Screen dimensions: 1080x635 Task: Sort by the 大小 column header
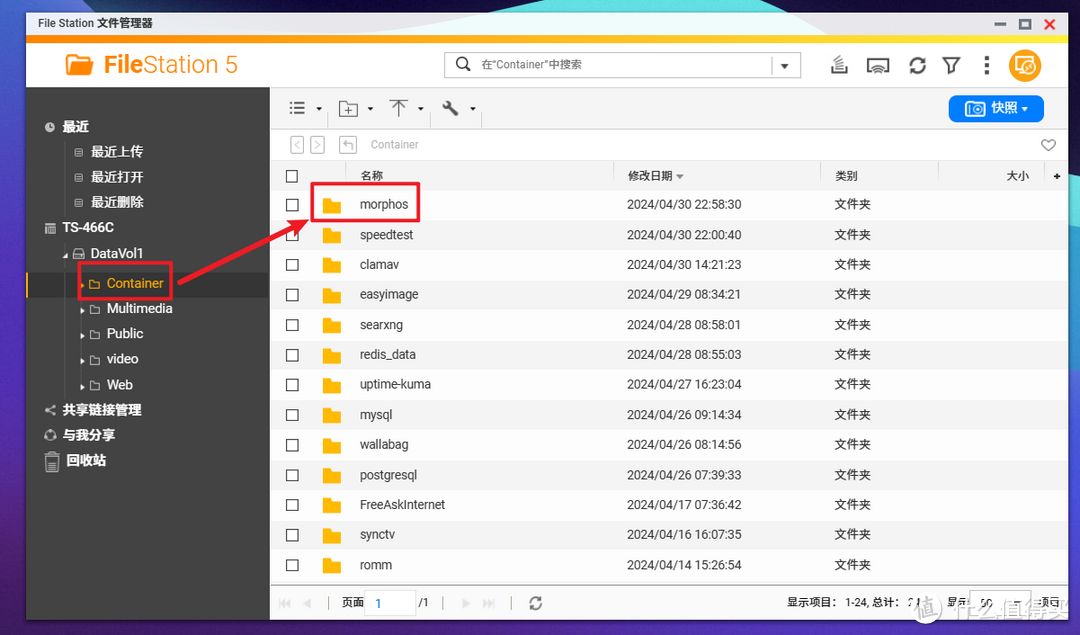point(1017,176)
